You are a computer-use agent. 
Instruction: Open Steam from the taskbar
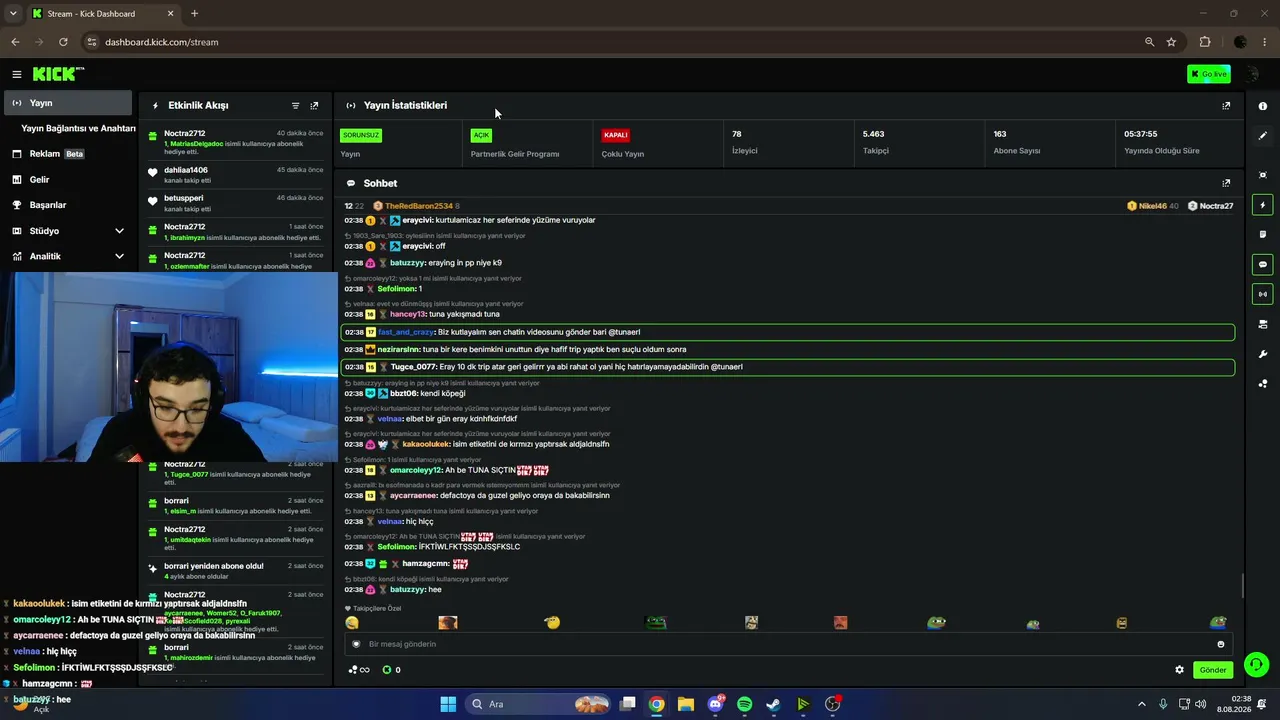click(773, 704)
